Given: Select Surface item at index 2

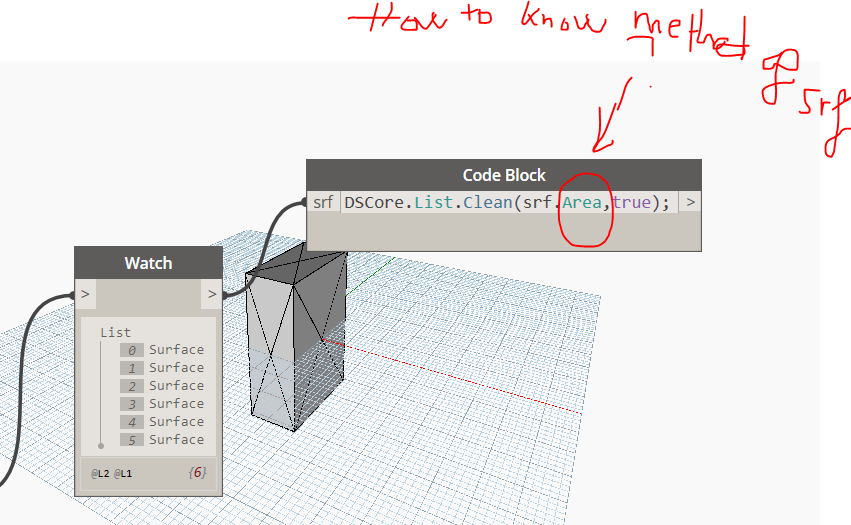Looking at the screenshot, I should pos(162,385).
